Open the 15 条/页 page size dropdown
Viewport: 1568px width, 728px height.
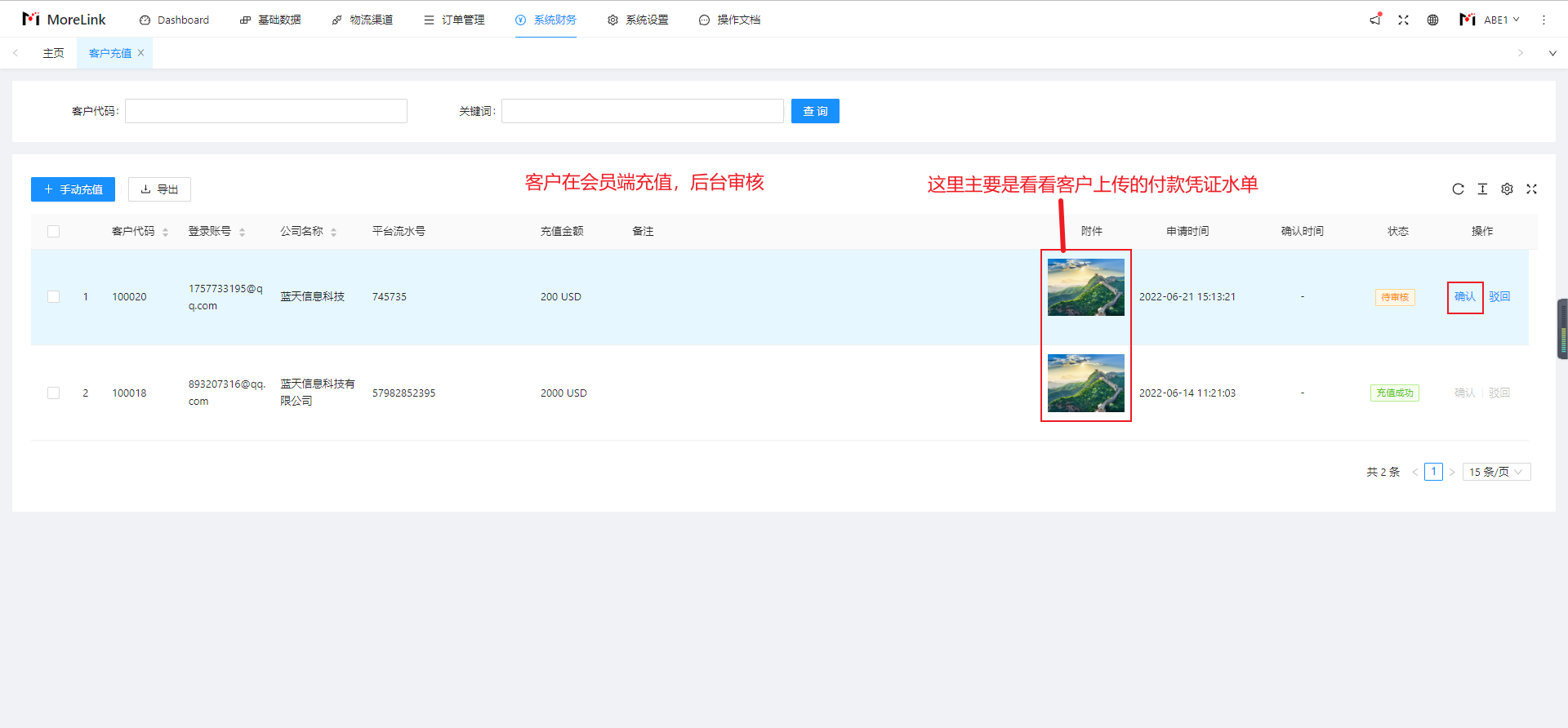click(1495, 472)
